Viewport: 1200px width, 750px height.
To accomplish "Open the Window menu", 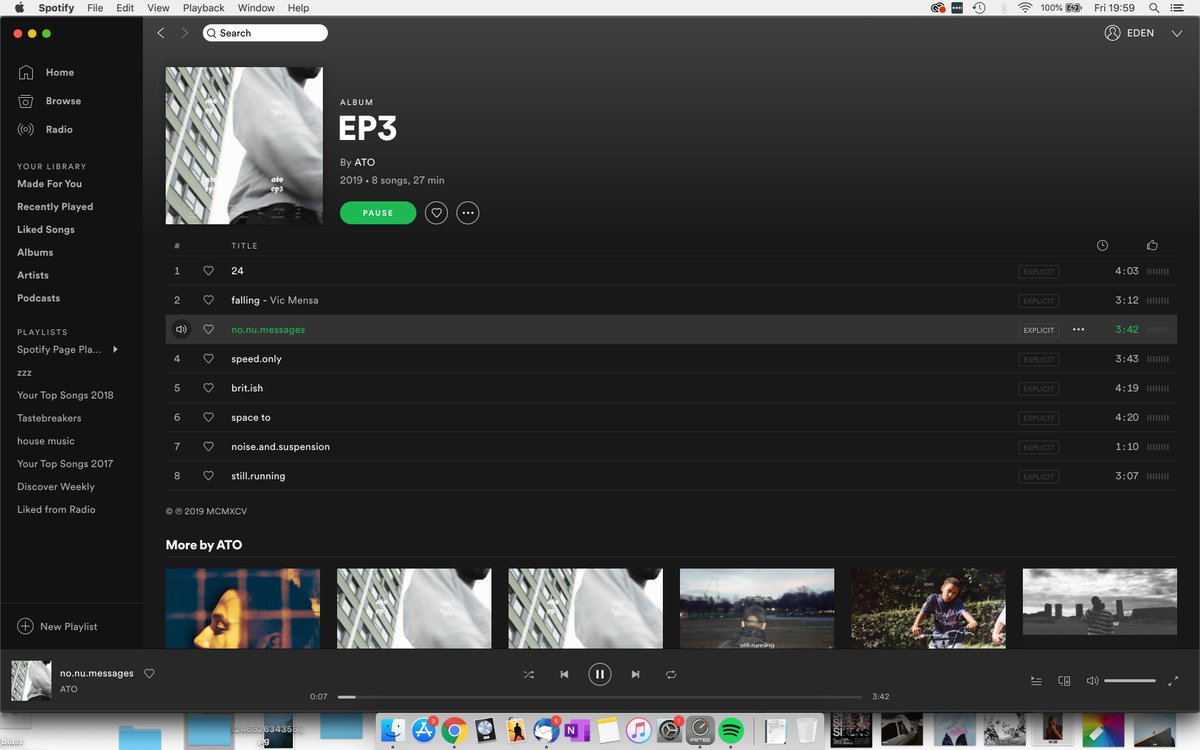I will (x=256, y=8).
